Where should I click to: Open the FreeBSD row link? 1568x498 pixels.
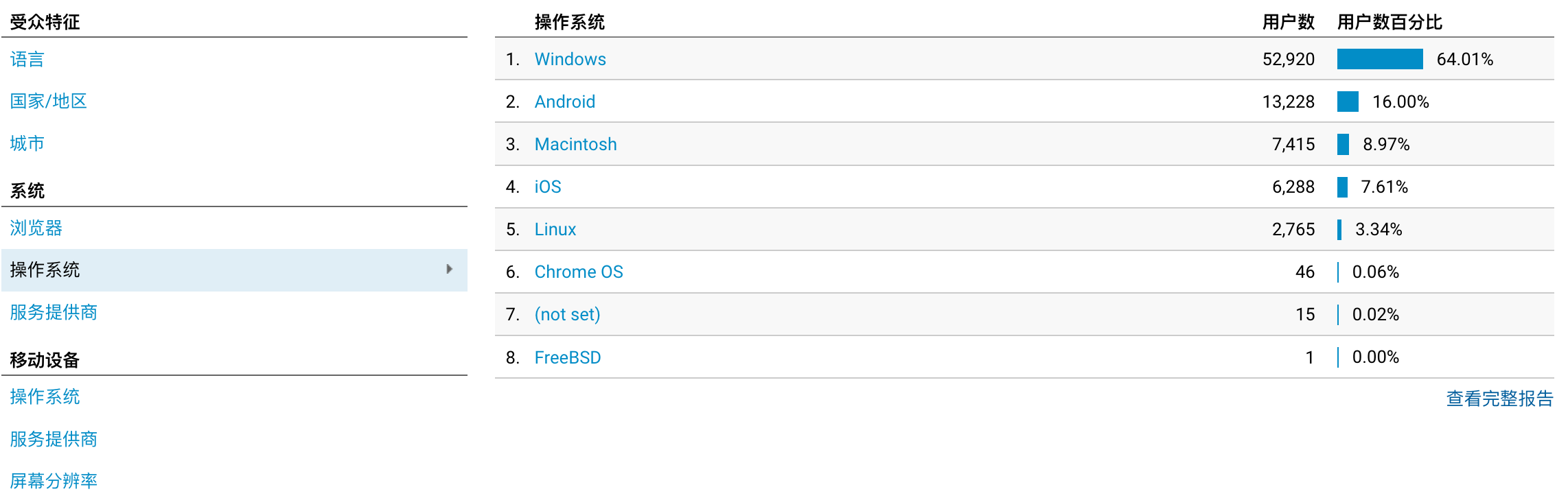[x=567, y=358]
